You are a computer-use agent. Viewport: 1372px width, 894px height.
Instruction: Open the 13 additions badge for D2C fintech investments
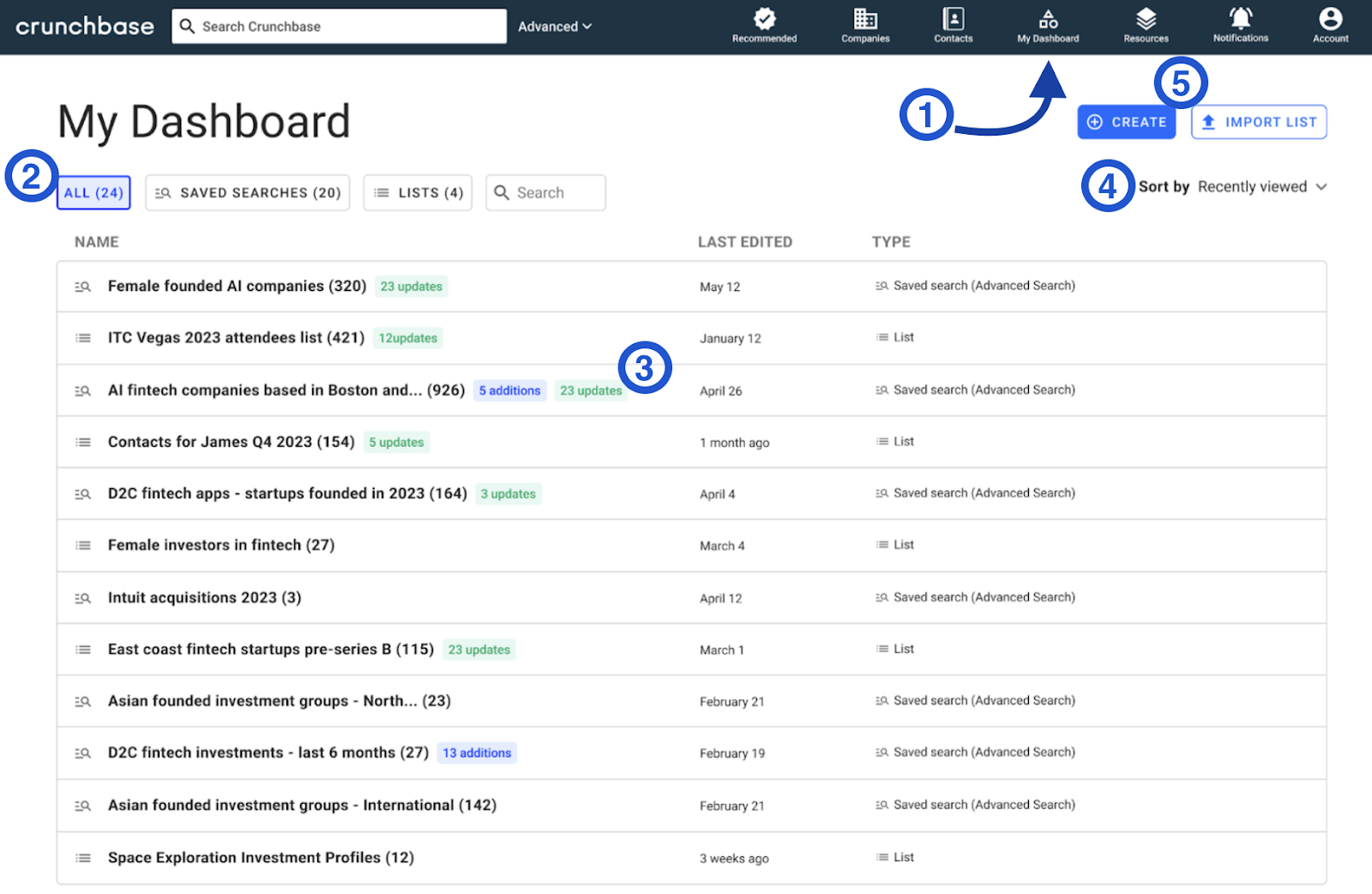(x=477, y=752)
